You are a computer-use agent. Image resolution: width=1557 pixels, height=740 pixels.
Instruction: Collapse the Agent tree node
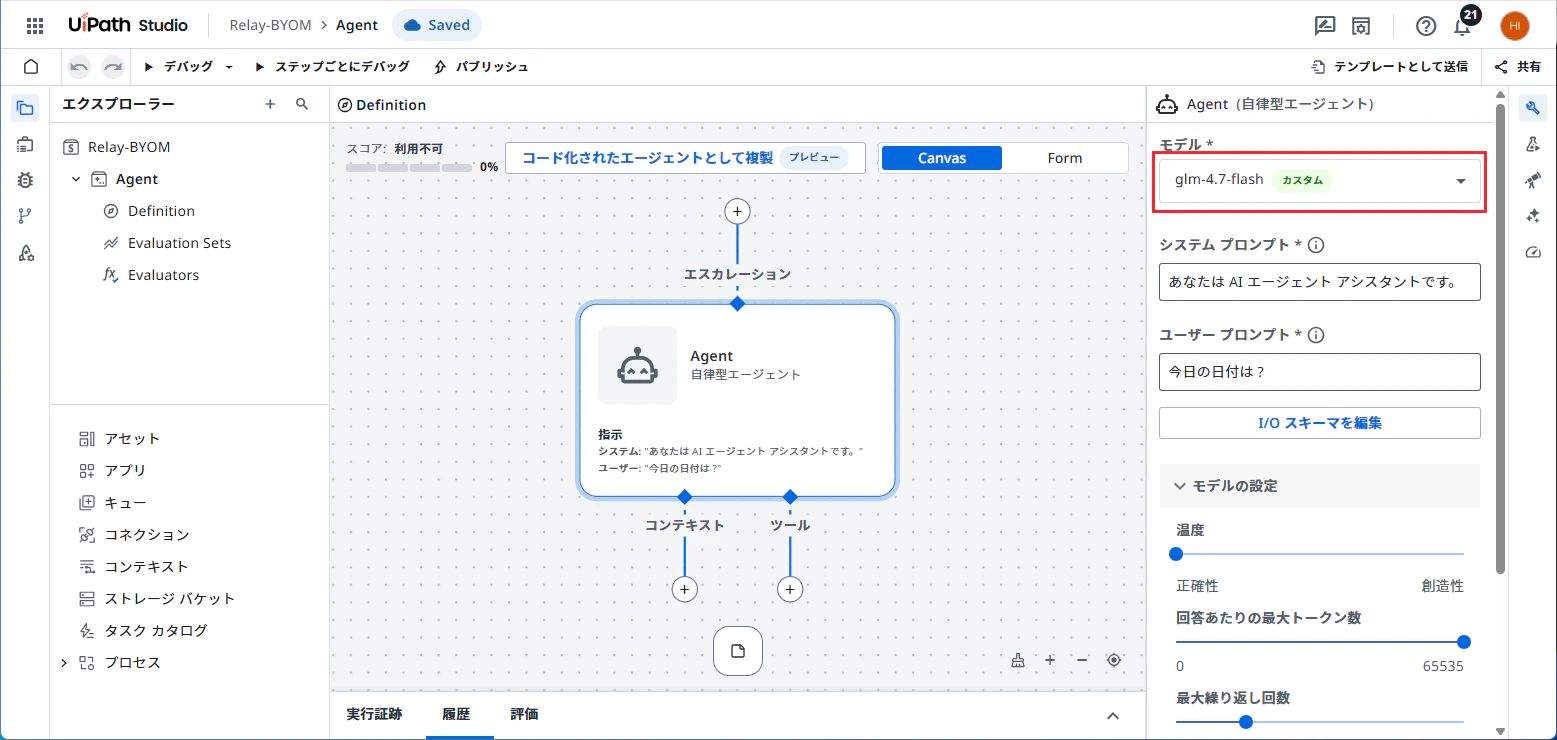pos(76,179)
